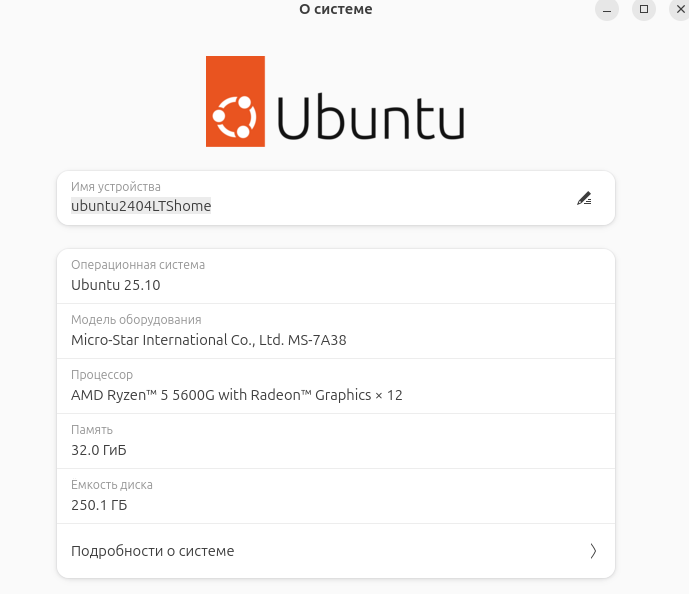Open the Подробности о системе row

336,551
